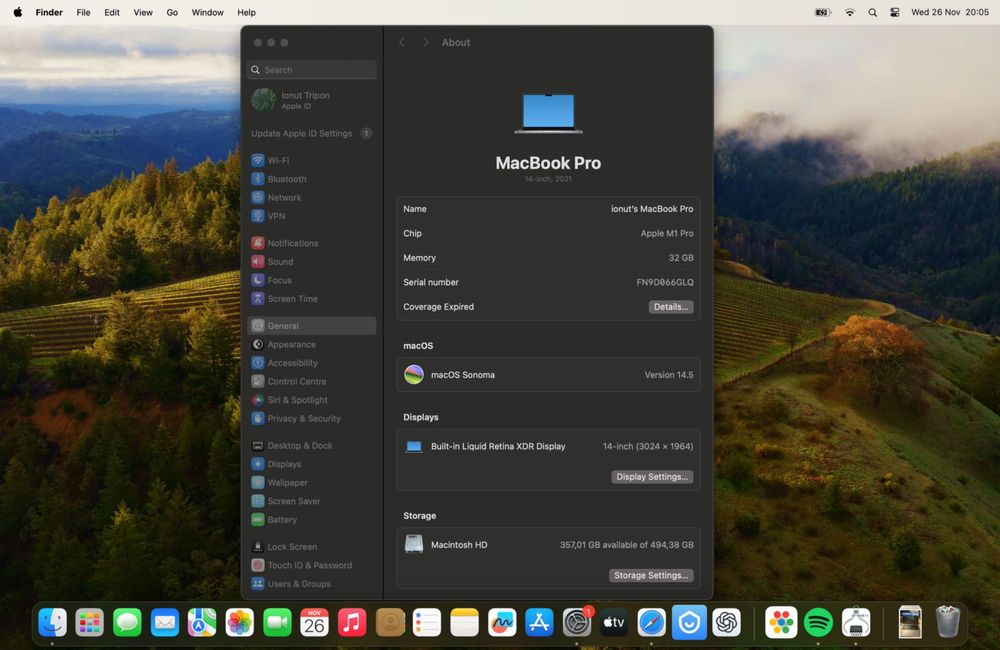
Task: Open Maps app in Dock
Action: (x=202, y=622)
